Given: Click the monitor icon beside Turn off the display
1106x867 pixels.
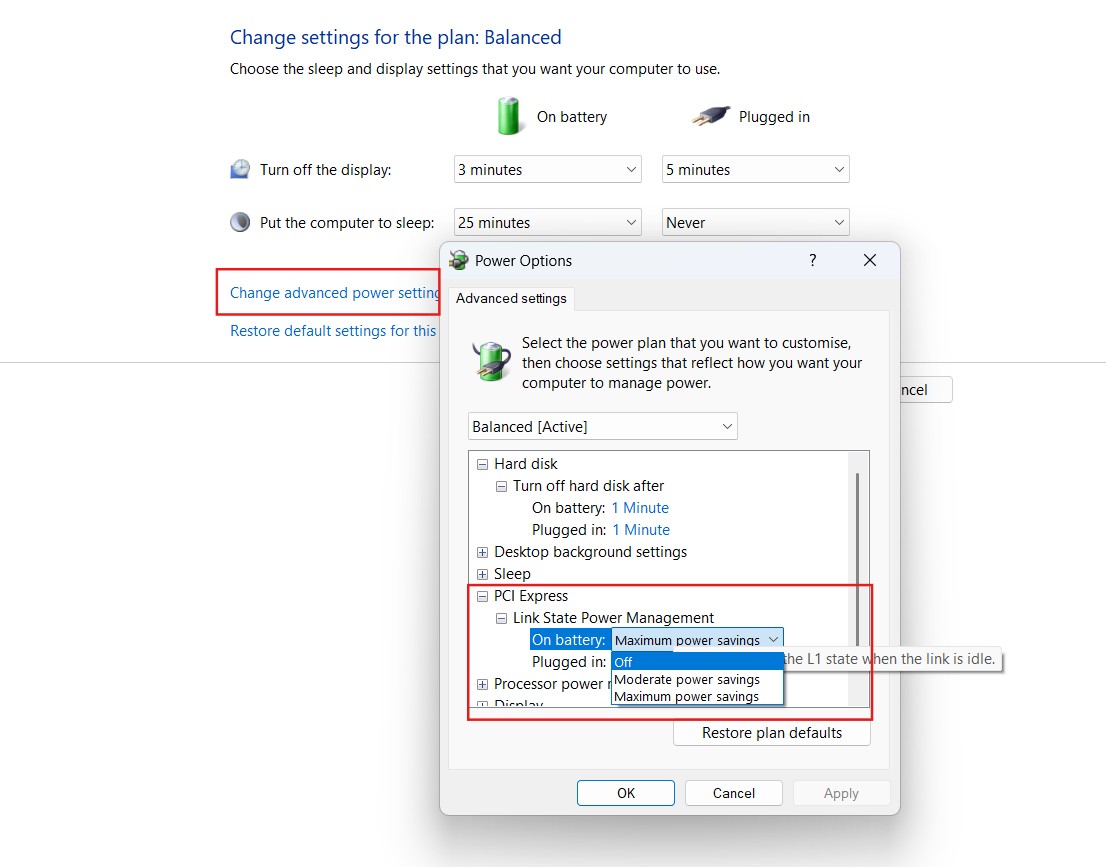Looking at the screenshot, I should [x=240, y=170].
